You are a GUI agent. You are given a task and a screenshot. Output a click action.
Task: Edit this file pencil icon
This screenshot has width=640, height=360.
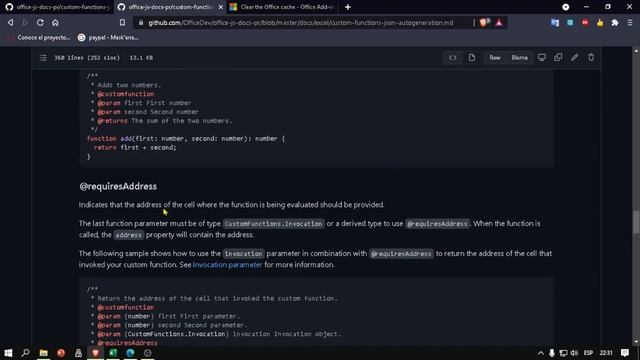[574, 58]
